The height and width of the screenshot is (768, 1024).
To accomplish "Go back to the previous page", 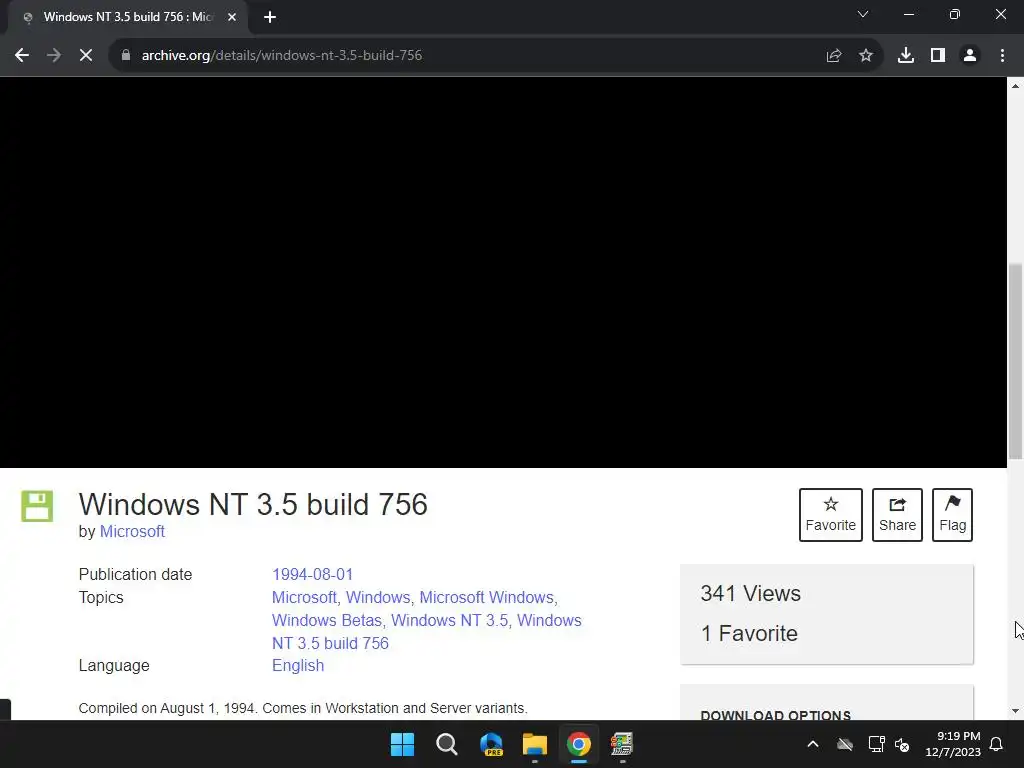I will (22, 56).
